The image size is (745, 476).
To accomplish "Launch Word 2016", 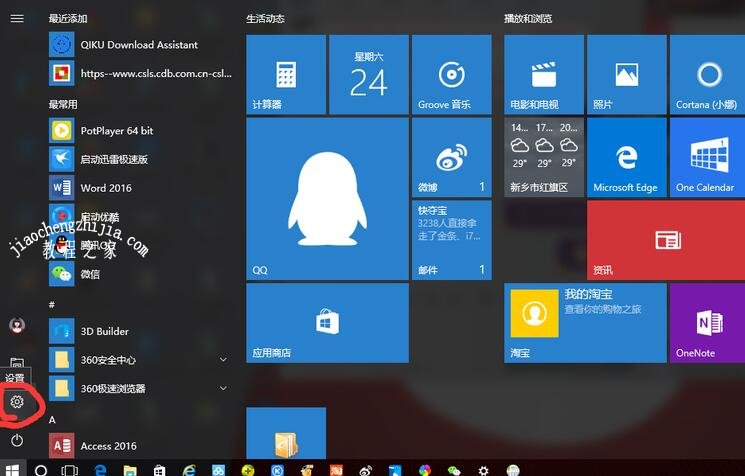I will tap(140, 188).
